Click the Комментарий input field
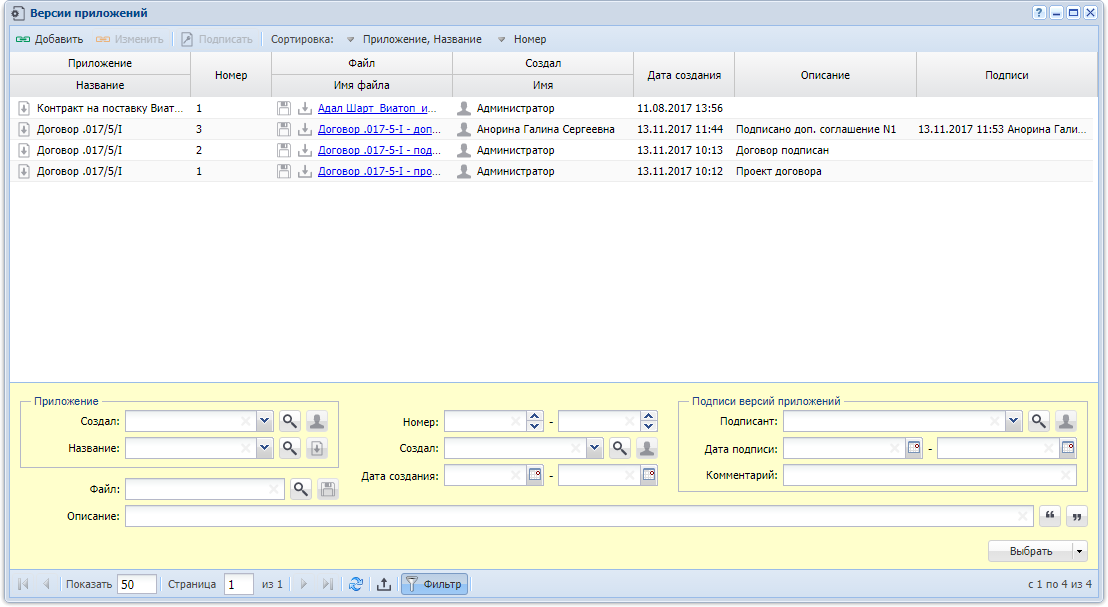Screen dimensions: 1108x607 (x=930, y=476)
